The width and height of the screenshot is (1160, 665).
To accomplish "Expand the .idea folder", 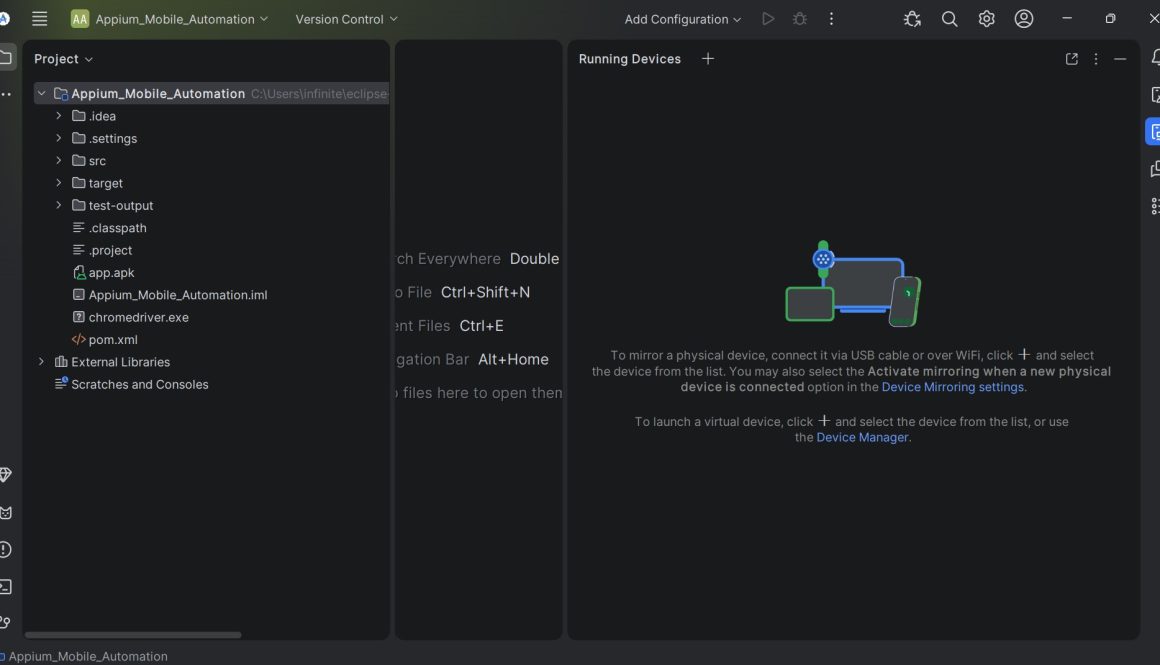I will pyautogui.click(x=58, y=116).
